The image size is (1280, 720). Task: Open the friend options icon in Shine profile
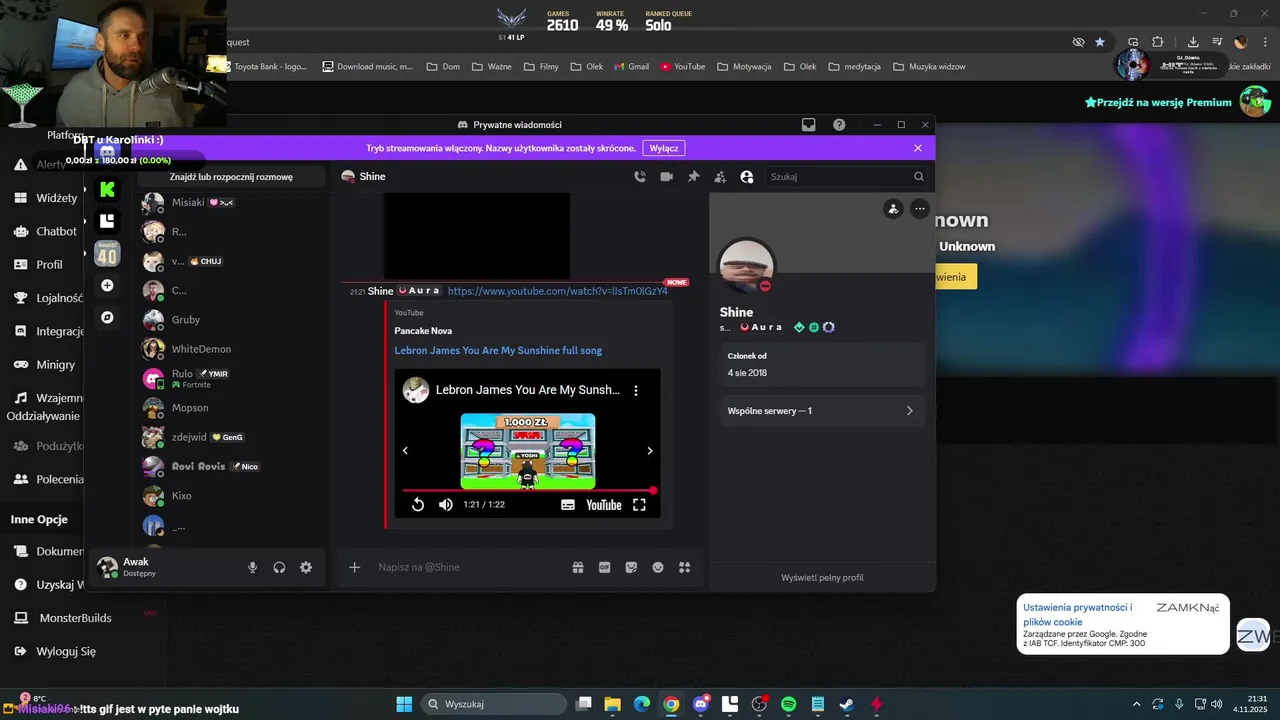point(893,209)
